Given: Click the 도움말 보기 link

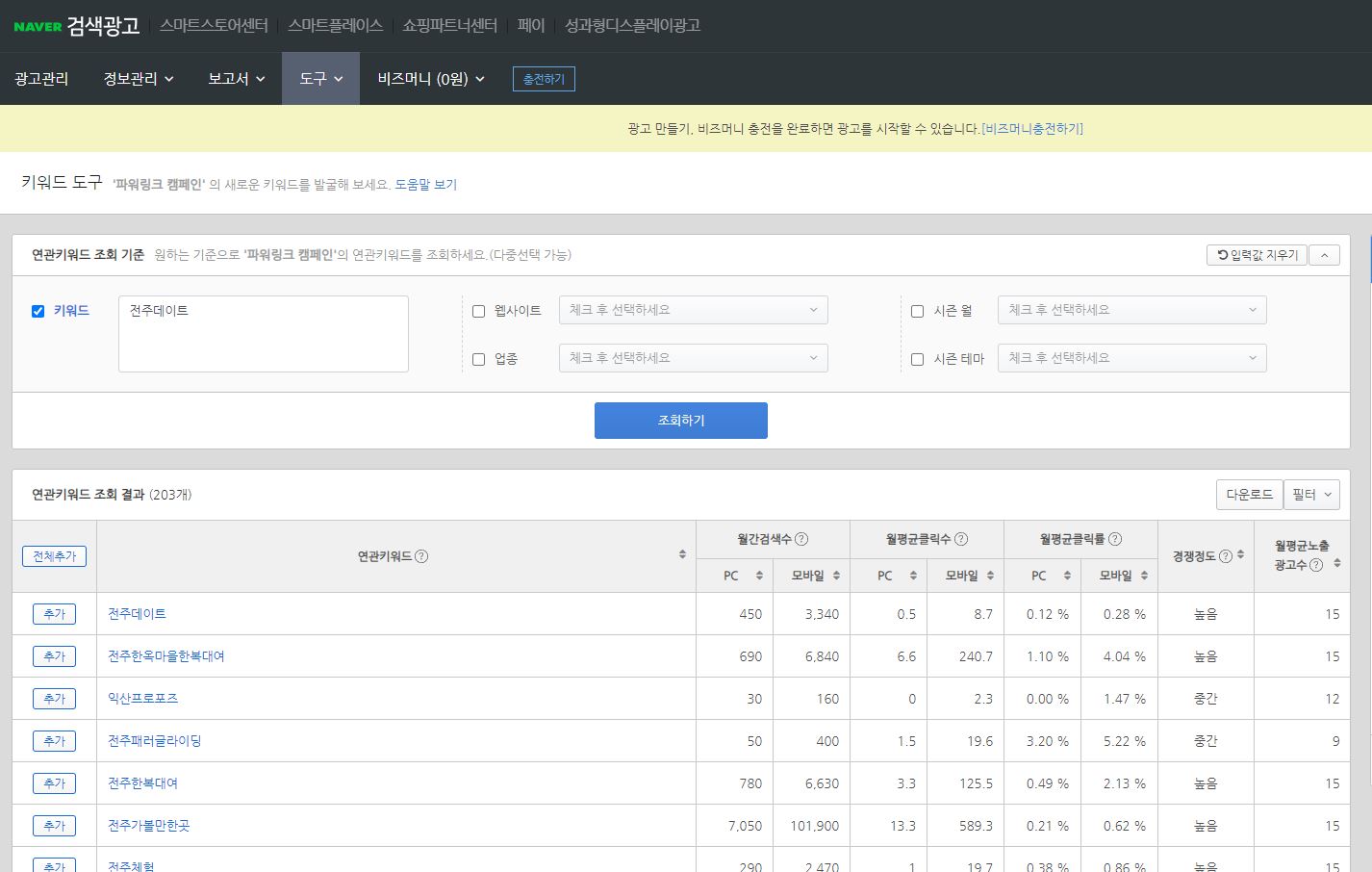Looking at the screenshot, I should pyautogui.click(x=425, y=185).
